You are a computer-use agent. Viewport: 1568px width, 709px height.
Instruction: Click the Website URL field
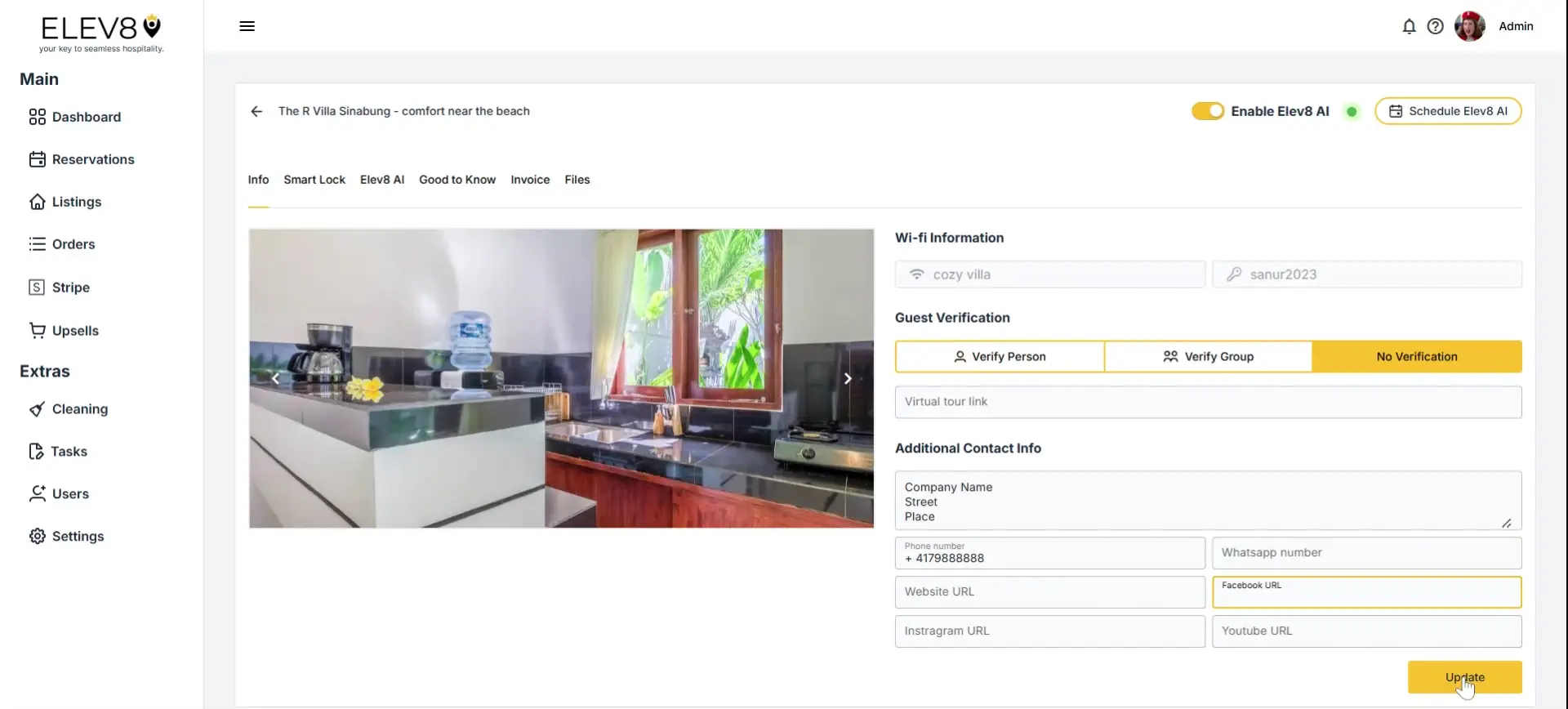pyautogui.click(x=1049, y=592)
